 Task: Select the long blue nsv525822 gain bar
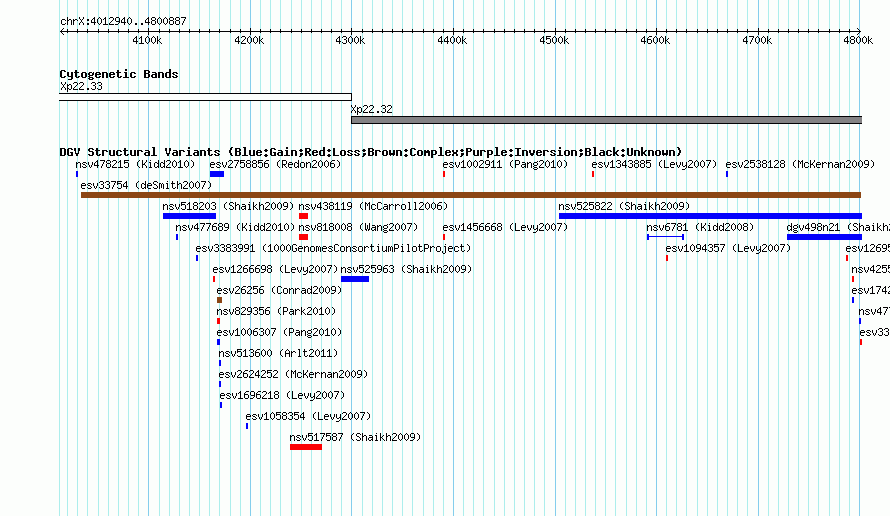[710, 216]
